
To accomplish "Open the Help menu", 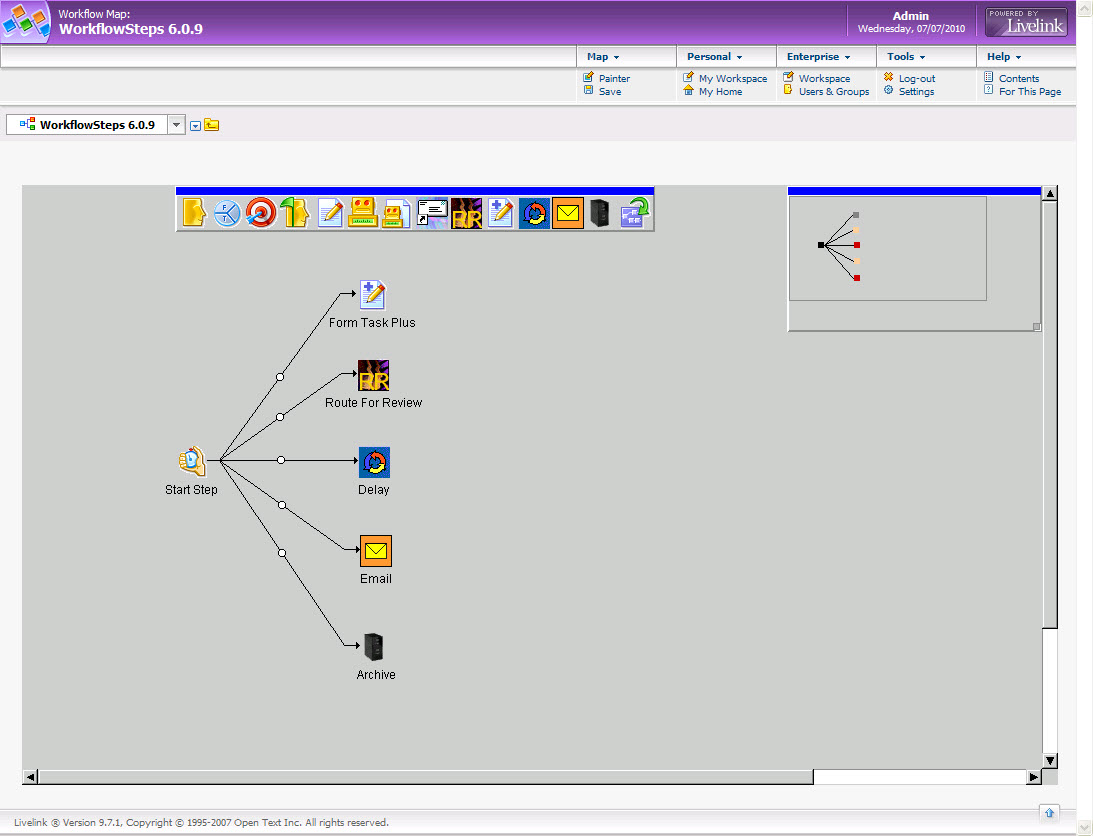I will point(1004,56).
